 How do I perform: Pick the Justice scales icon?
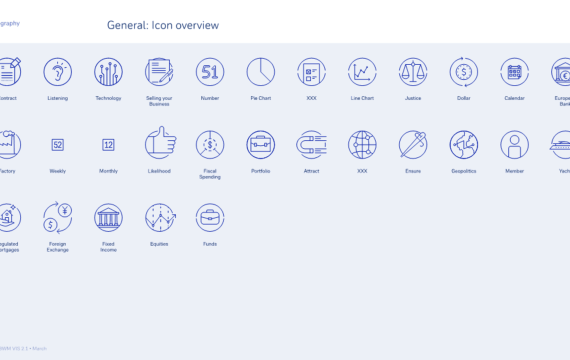tap(413, 72)
